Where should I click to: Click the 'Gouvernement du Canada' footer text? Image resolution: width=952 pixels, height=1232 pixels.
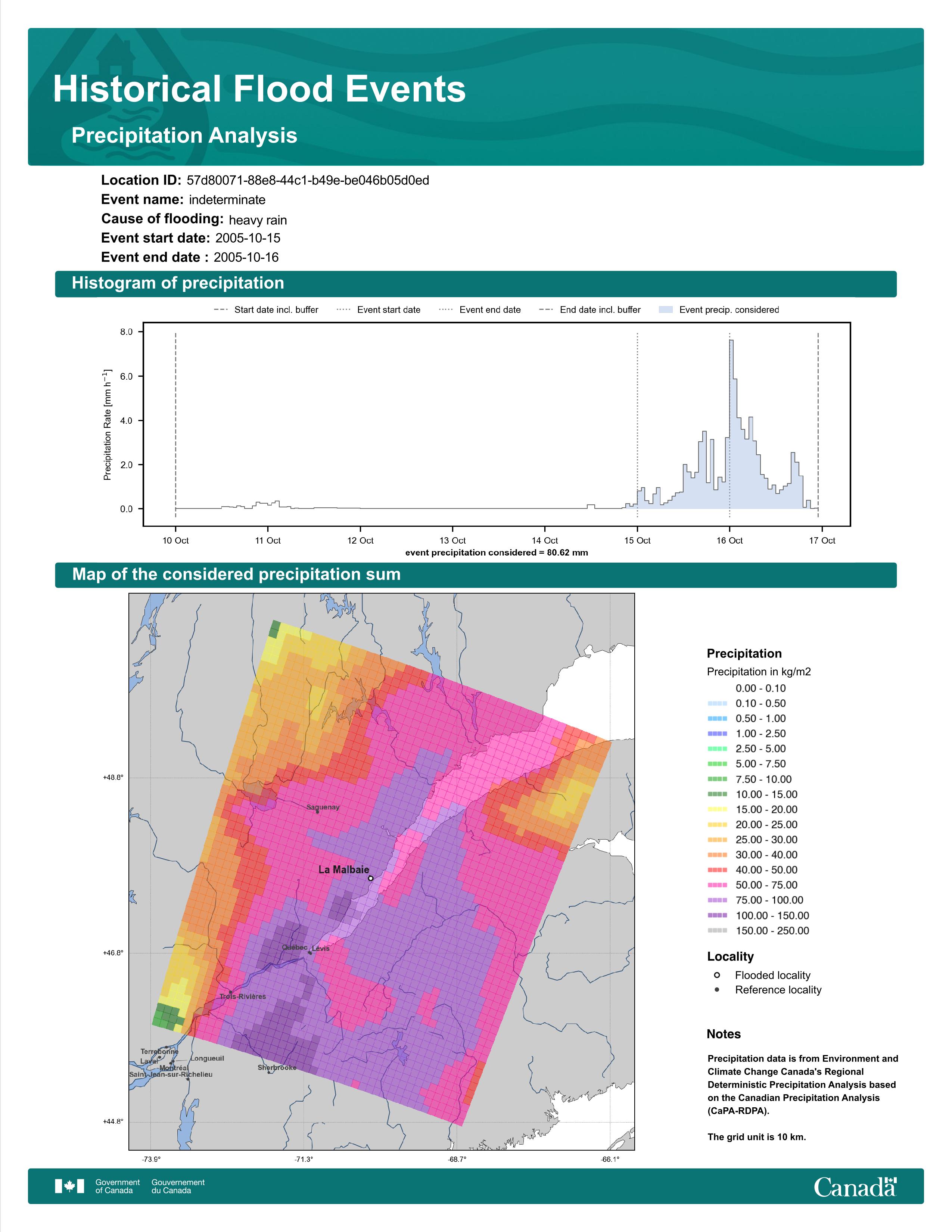(x=178, y=1186)
